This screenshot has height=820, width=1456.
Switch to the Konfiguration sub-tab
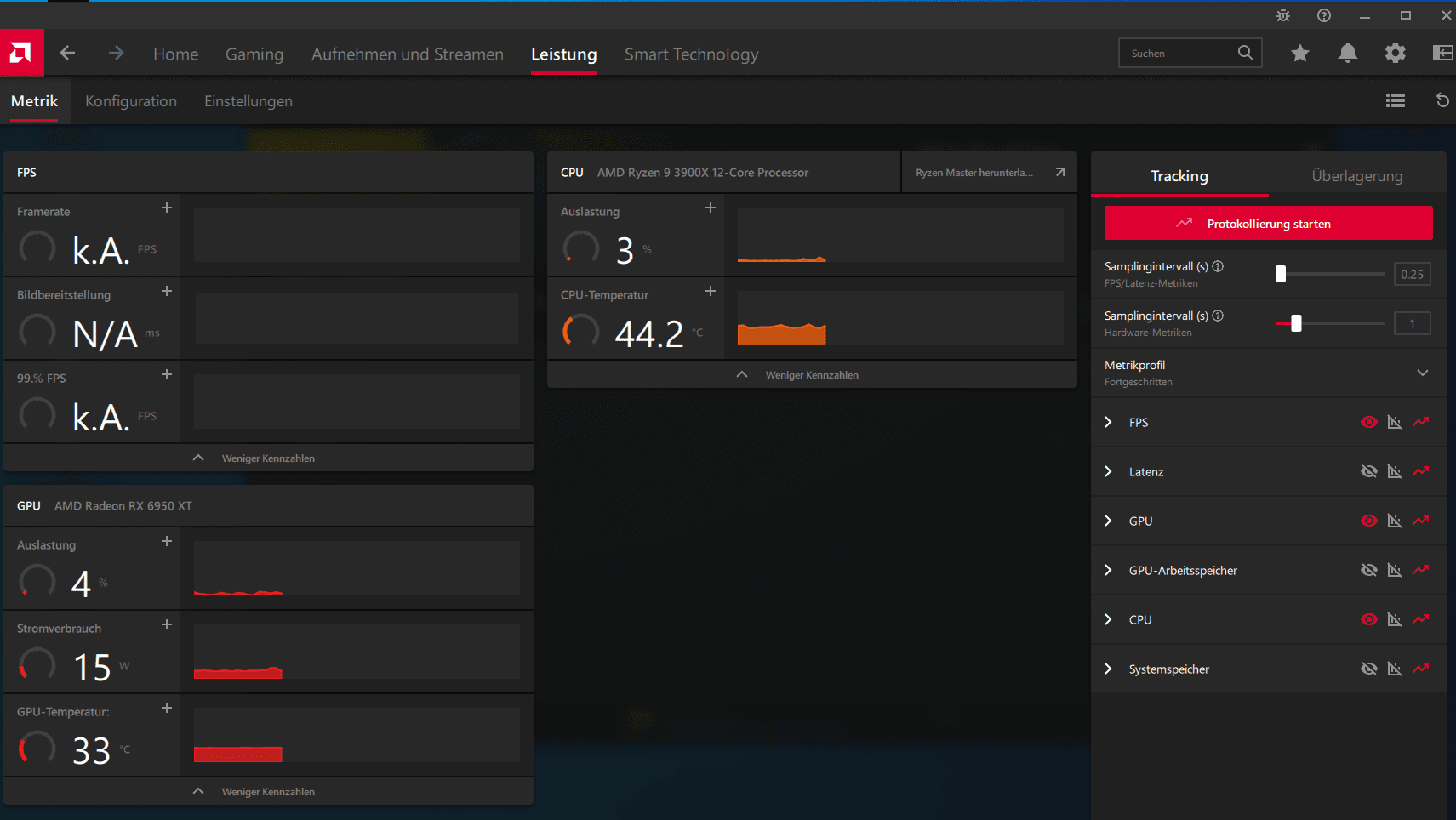click(131, 101)
